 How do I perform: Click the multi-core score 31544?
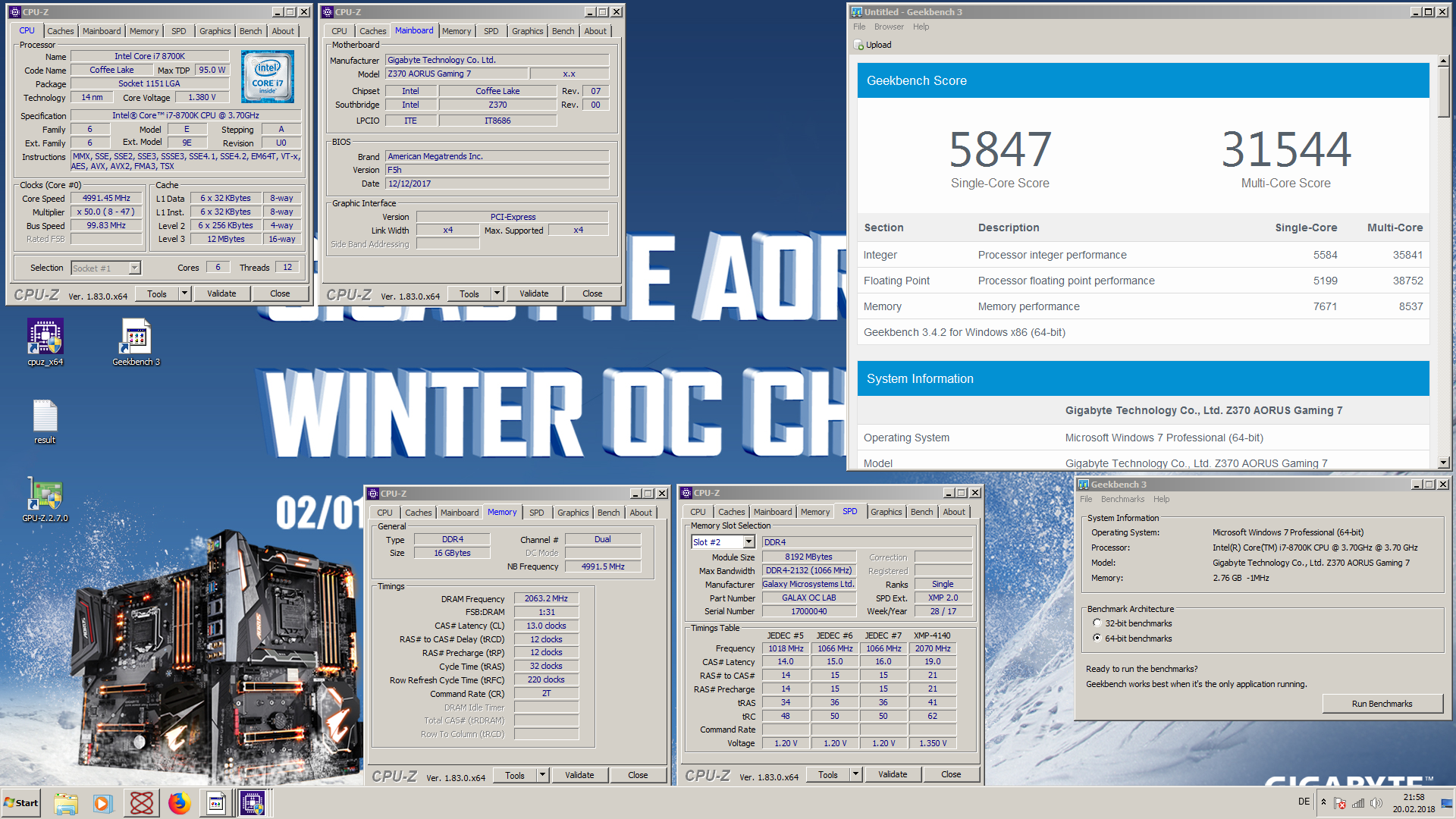pyautogui.click(x=1286, y=149)
